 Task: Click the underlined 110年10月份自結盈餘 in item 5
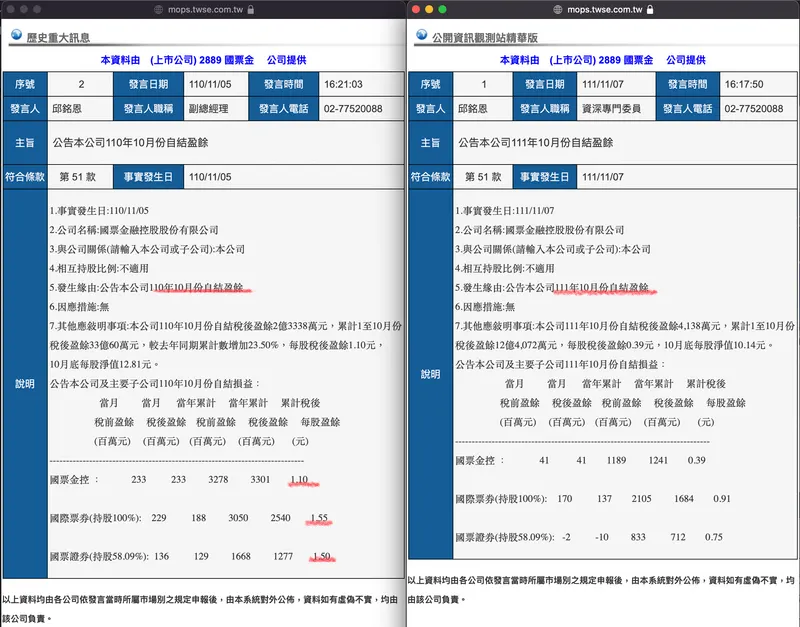click(197, 288)
